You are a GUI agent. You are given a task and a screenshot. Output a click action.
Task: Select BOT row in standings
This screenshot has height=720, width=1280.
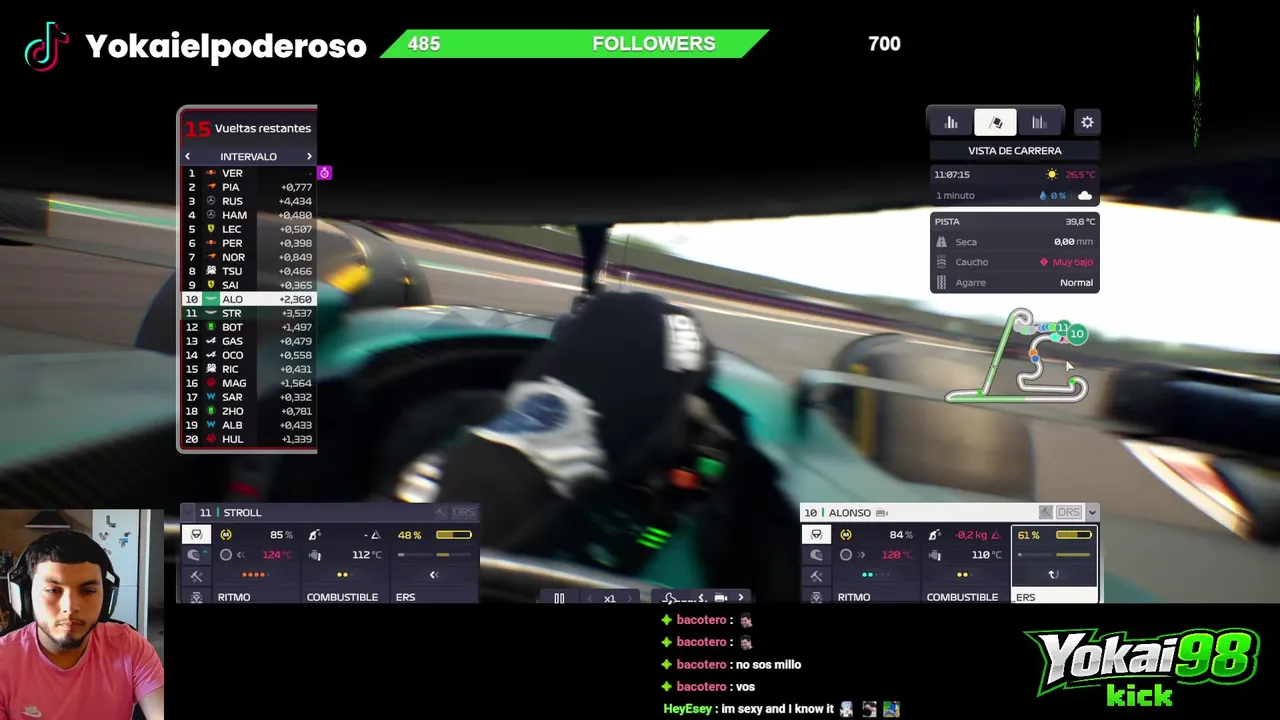coord(247,327)
